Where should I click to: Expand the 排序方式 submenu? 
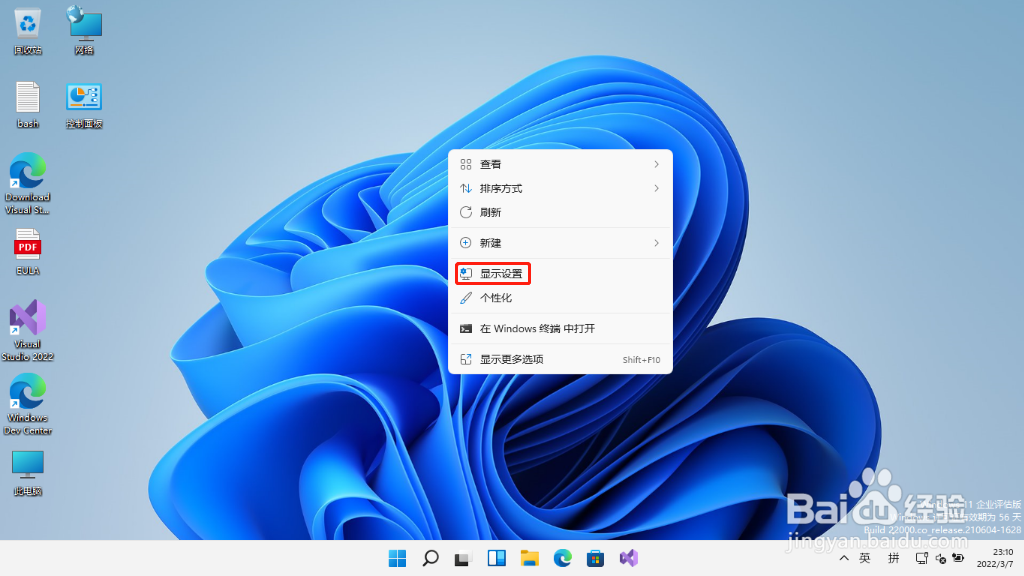pos(560,189)
